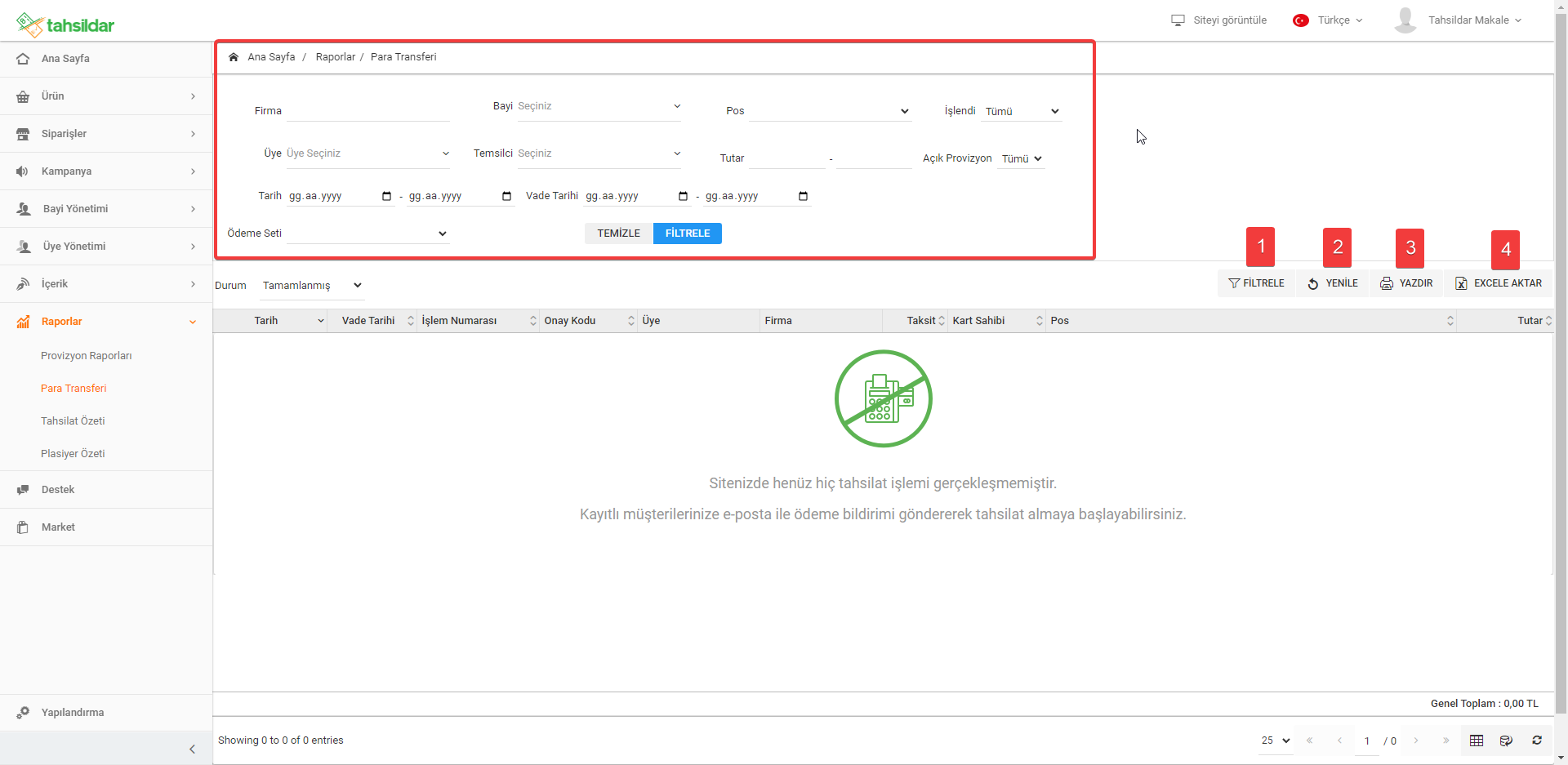The image size is (1568, 765).
Task: Click the Market clipboard icon
Action: (x=23, y=527)
